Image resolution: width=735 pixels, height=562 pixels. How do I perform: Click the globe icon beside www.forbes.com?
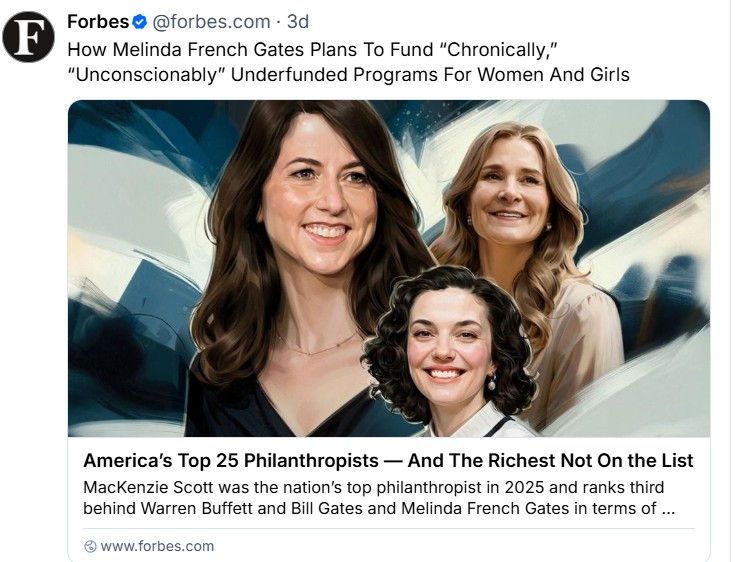coord(90,546)
